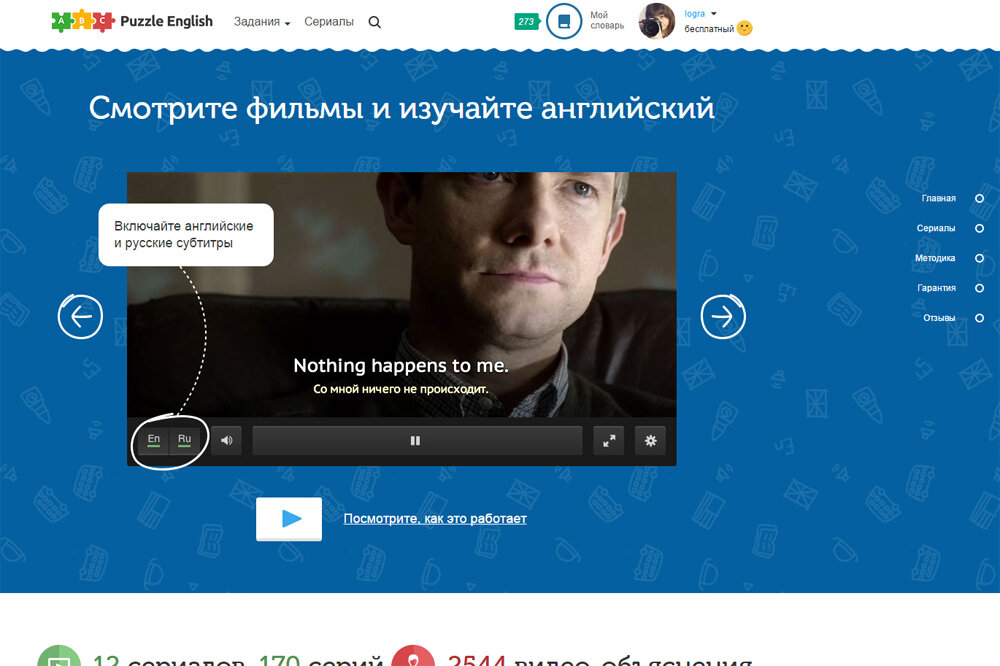The height and width of the screenshot is (666, 1000).
Task: Click the yellow smiley face icon
Action: [x=744, y=28]
